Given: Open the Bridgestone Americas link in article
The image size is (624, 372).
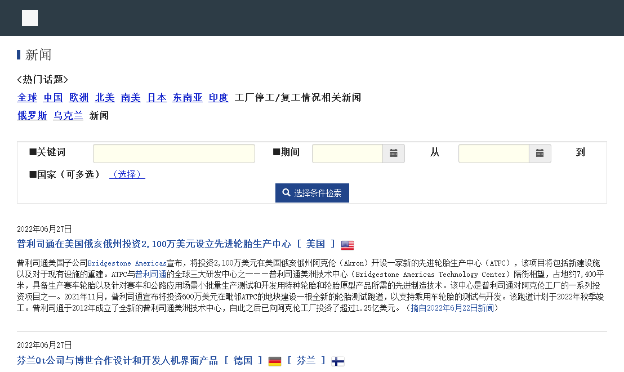Looking at the screenshot, I should point(127,263).
